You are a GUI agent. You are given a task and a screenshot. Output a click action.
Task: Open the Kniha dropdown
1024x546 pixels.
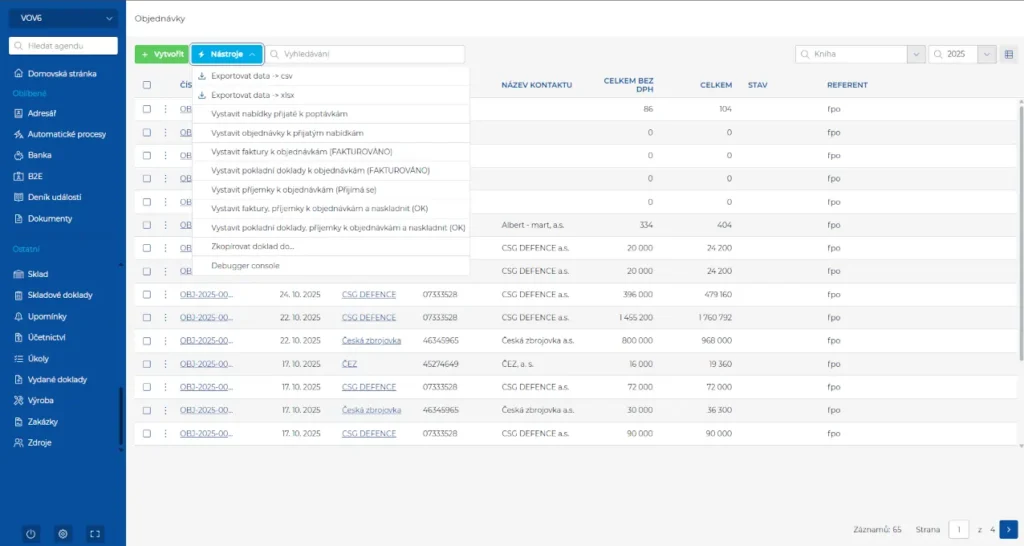915,54
